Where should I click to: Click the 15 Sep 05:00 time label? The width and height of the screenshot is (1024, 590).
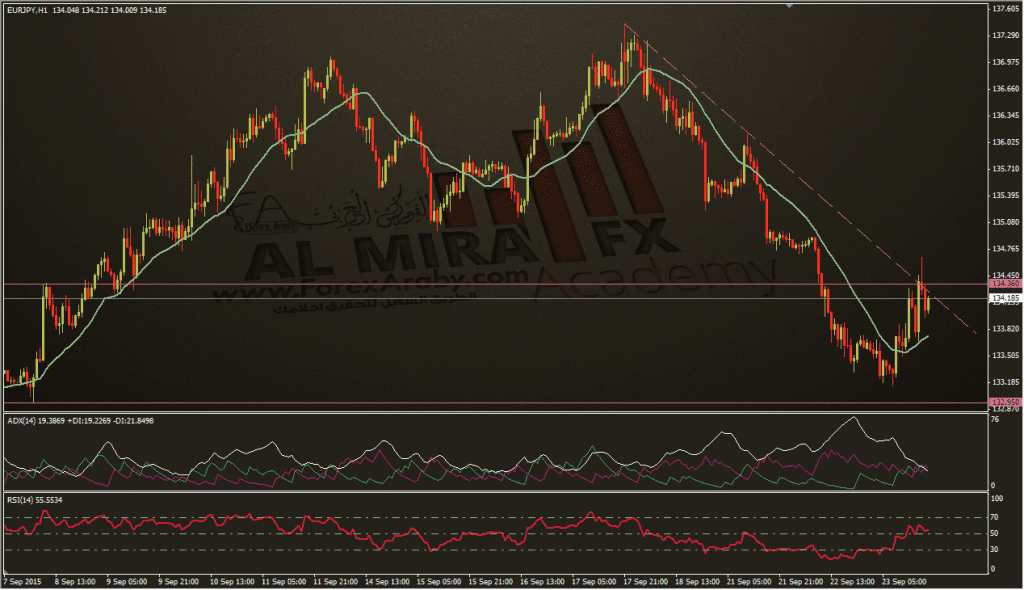point(439,582)
